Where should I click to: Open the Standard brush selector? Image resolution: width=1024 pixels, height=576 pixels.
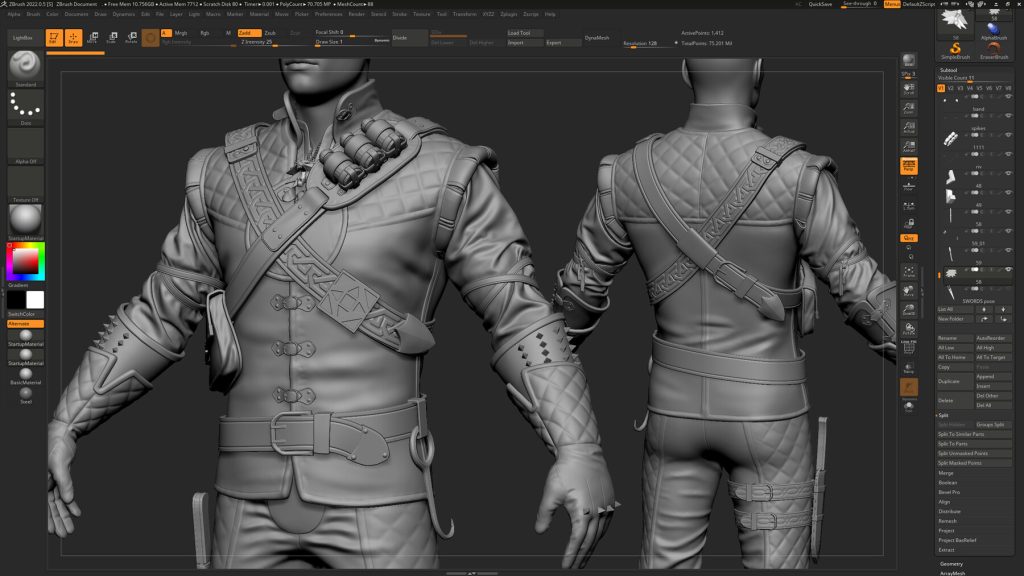[x=25, y=68]
